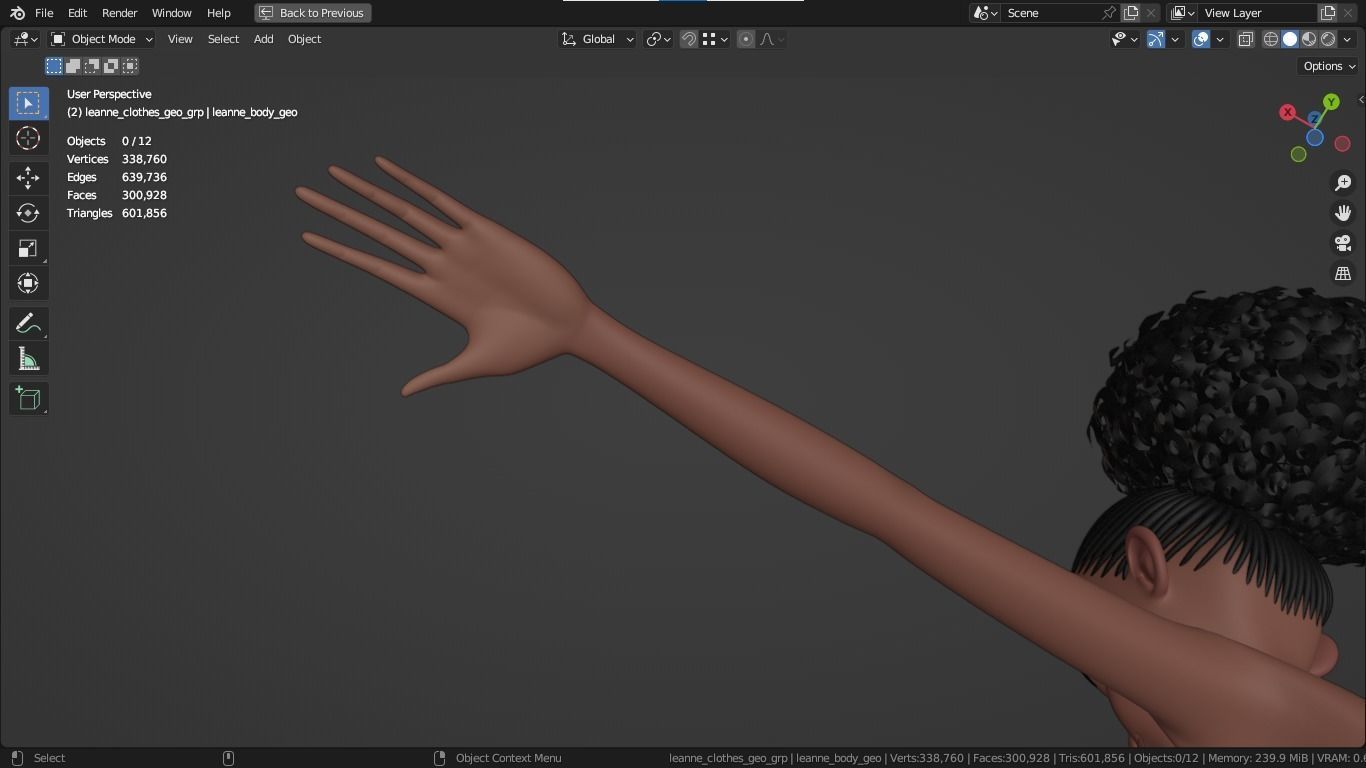The width and height of the screenshot is (1366, 768).
Task: Select the Select Box tool
Action: point(28,103)
